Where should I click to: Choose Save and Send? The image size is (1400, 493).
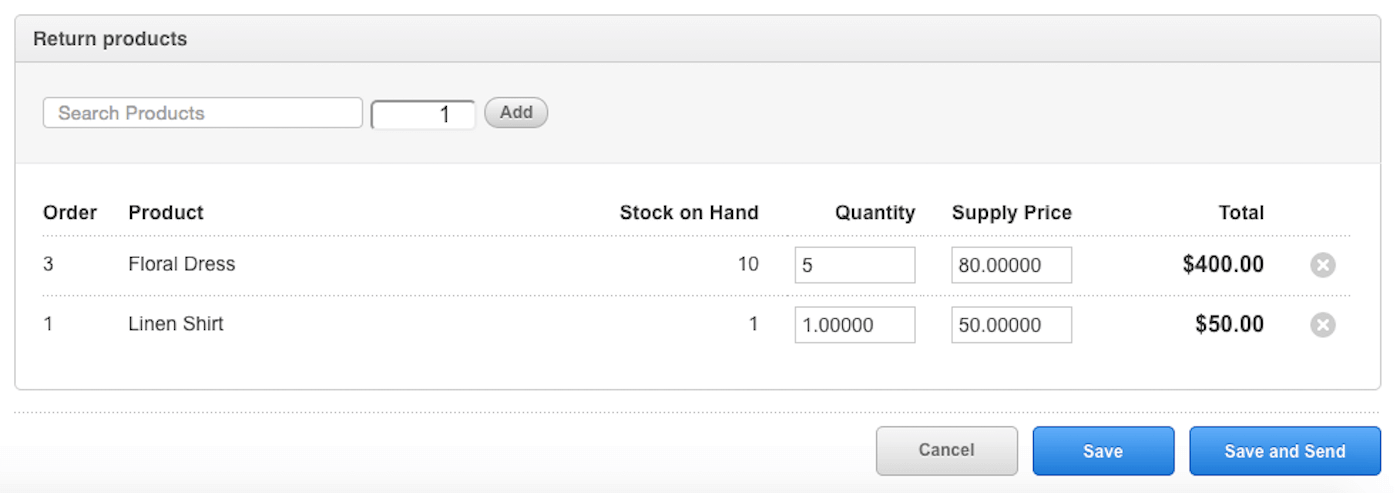coord(1284,451)
